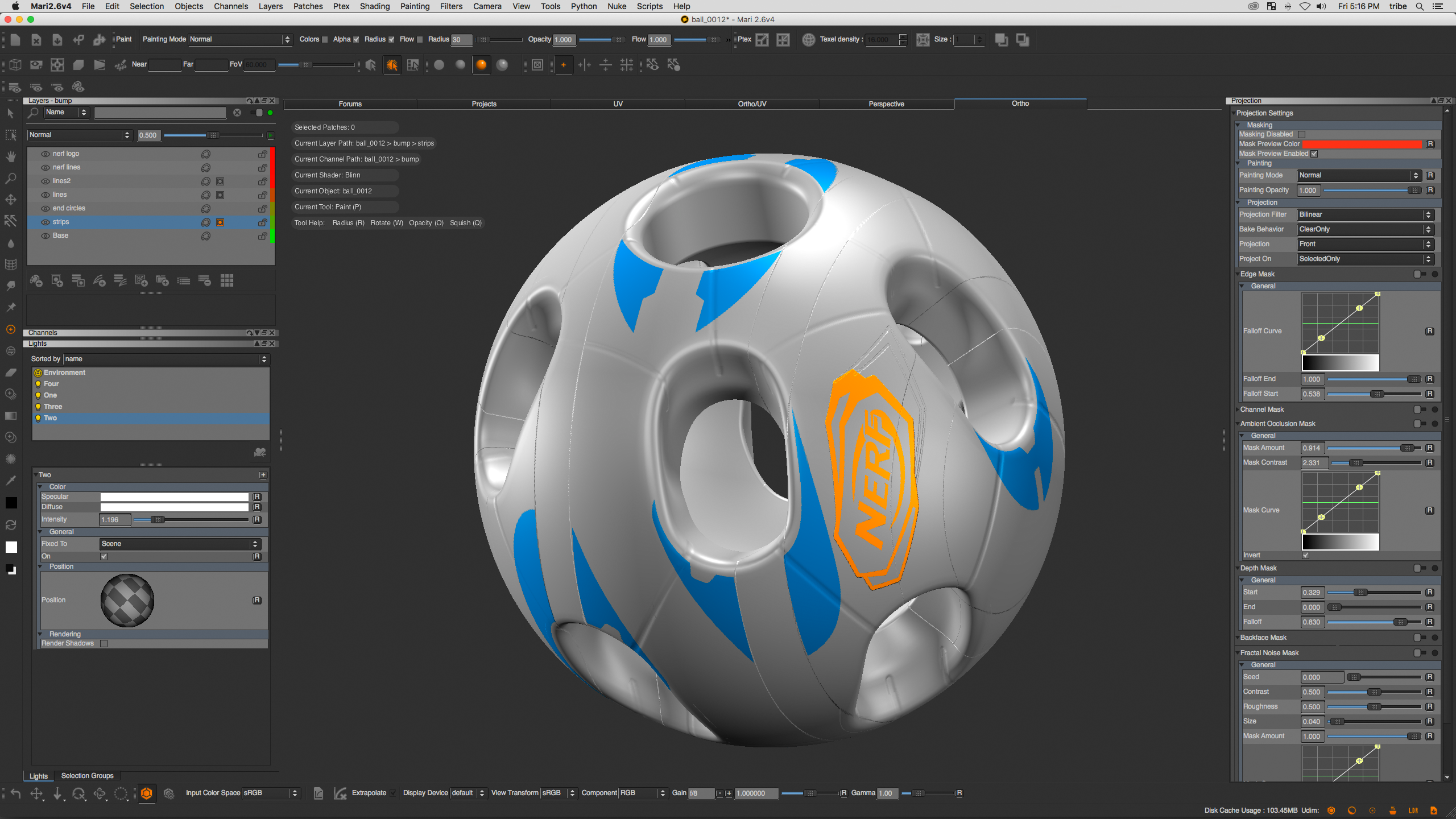Open the Shading menu
This screenshot has width=1456, height=819.
375,6
